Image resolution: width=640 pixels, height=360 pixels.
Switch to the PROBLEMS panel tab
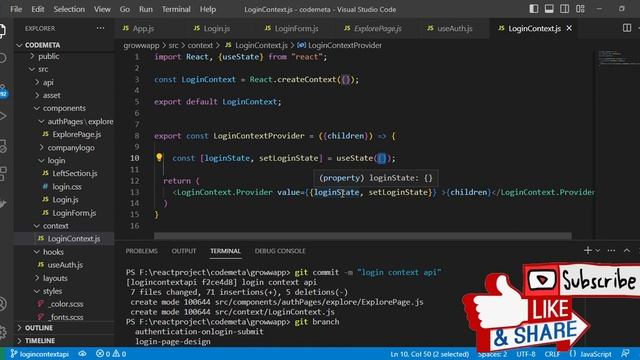141,251
